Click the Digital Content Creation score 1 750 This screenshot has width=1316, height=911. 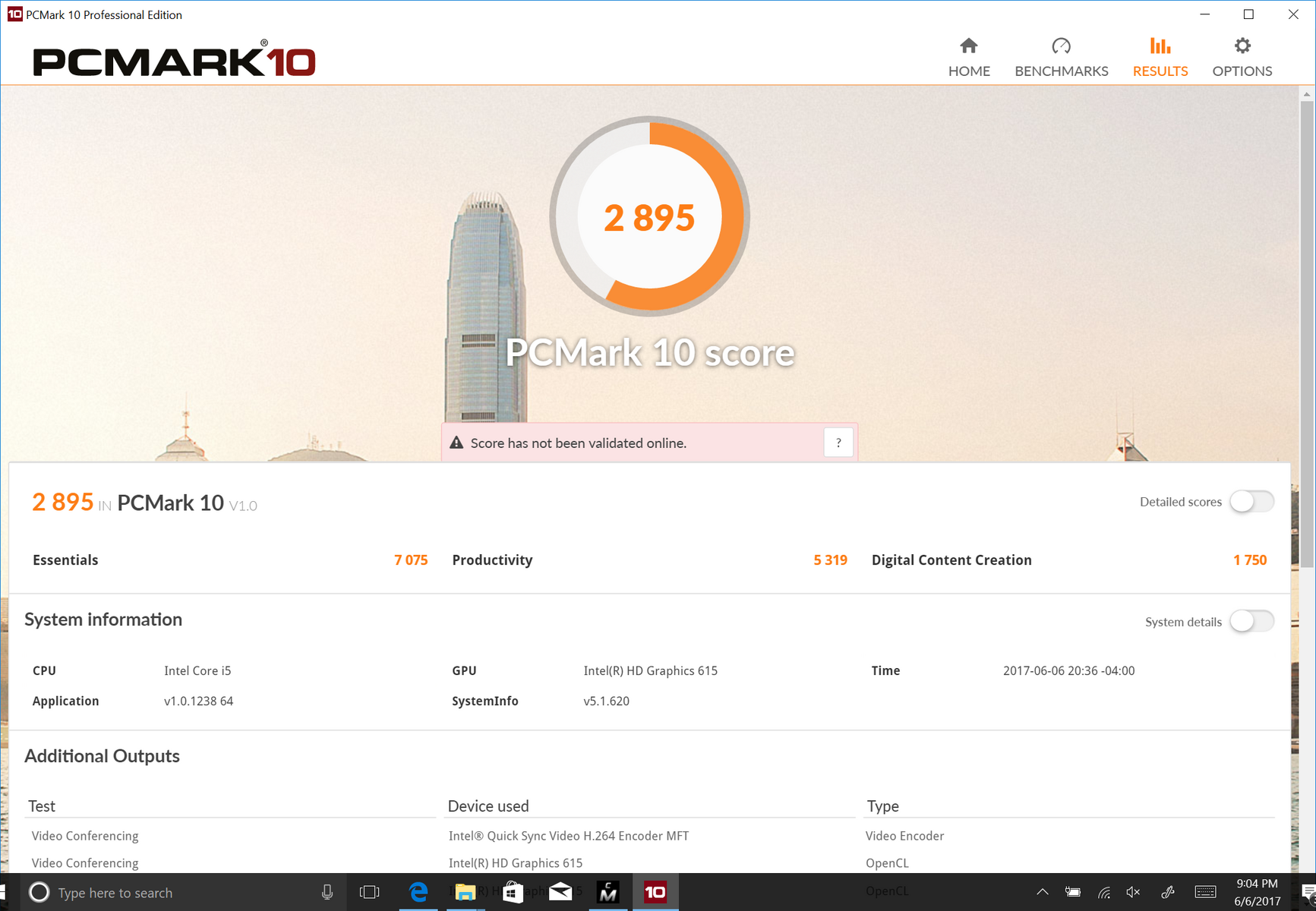1250,560
